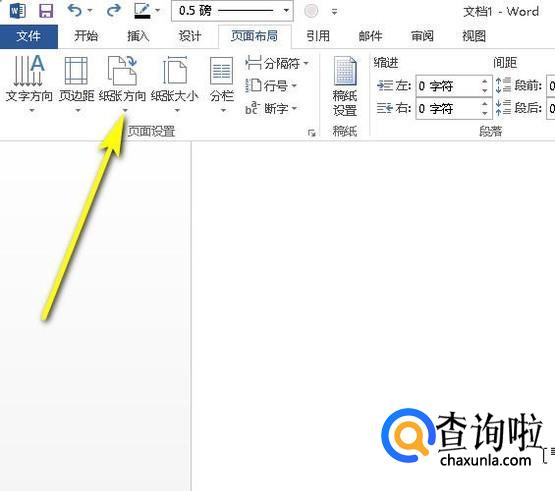Image resolution: width=555 pixels, height=491 pixels.
Task: Open 文字方向 text direction tool
Action: coord(29,84)
